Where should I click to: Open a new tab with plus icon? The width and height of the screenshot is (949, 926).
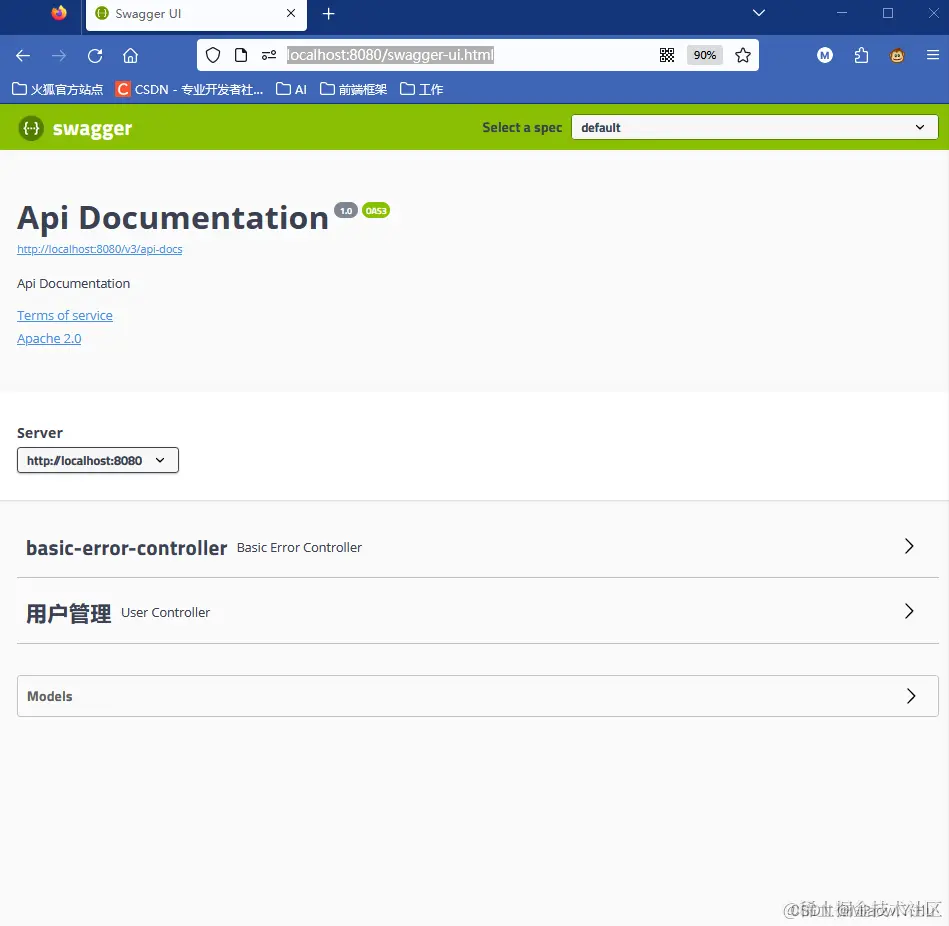[329, 13]
